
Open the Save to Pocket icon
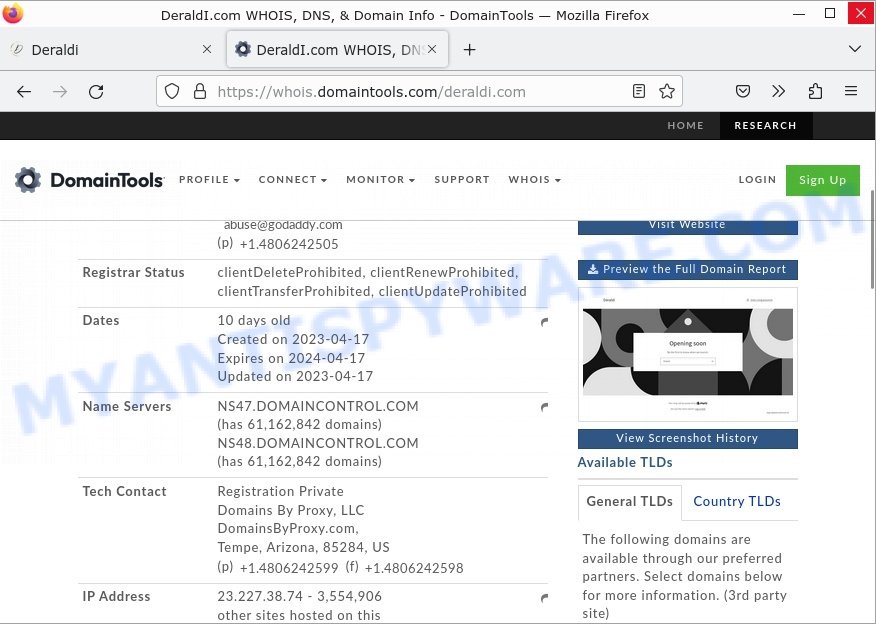[742, 91]
